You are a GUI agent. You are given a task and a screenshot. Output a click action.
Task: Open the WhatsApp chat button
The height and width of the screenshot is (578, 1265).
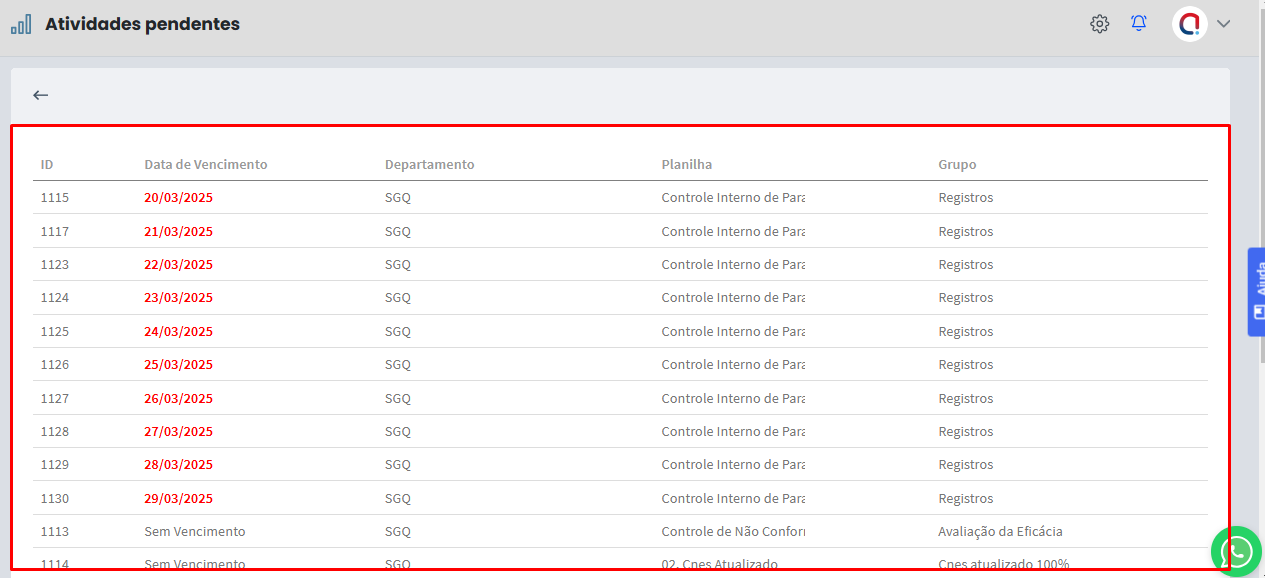coord(1237,551)
